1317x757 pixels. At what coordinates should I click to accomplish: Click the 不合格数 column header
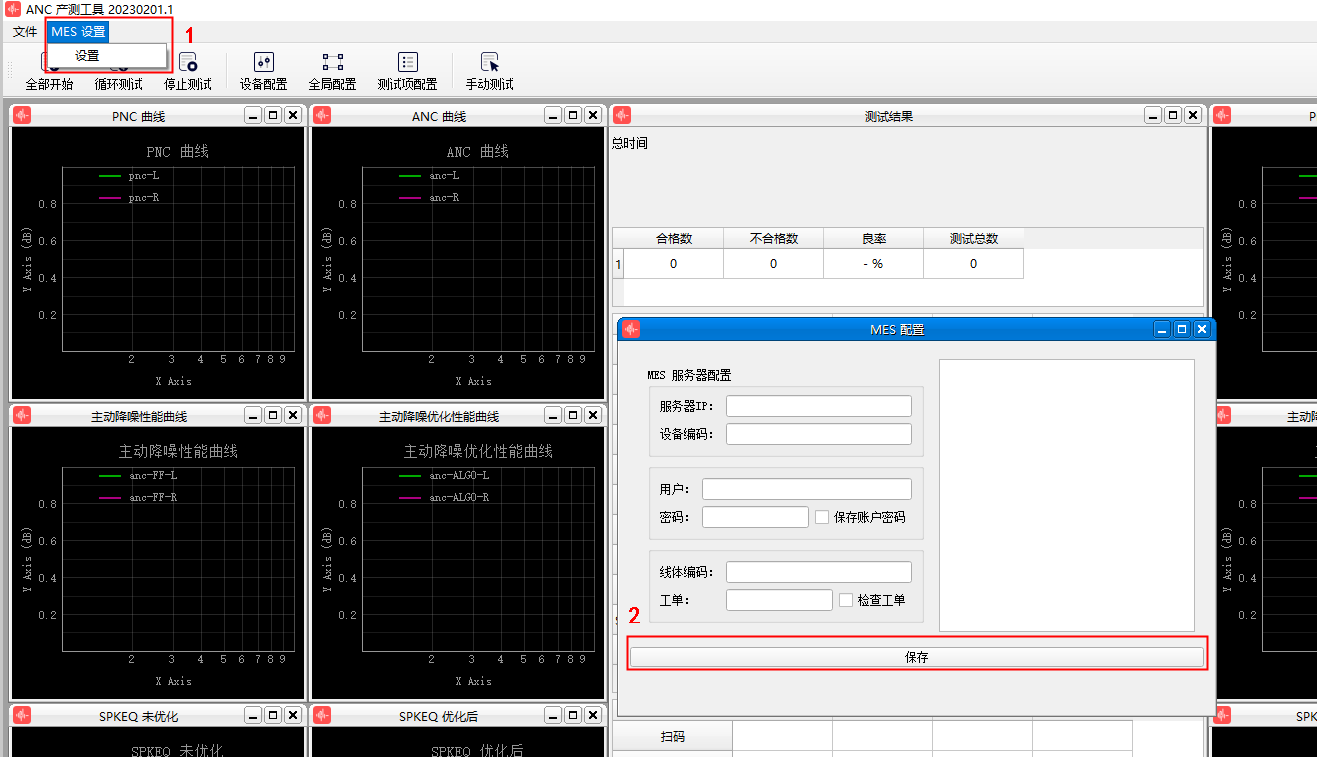pos(774,239)
